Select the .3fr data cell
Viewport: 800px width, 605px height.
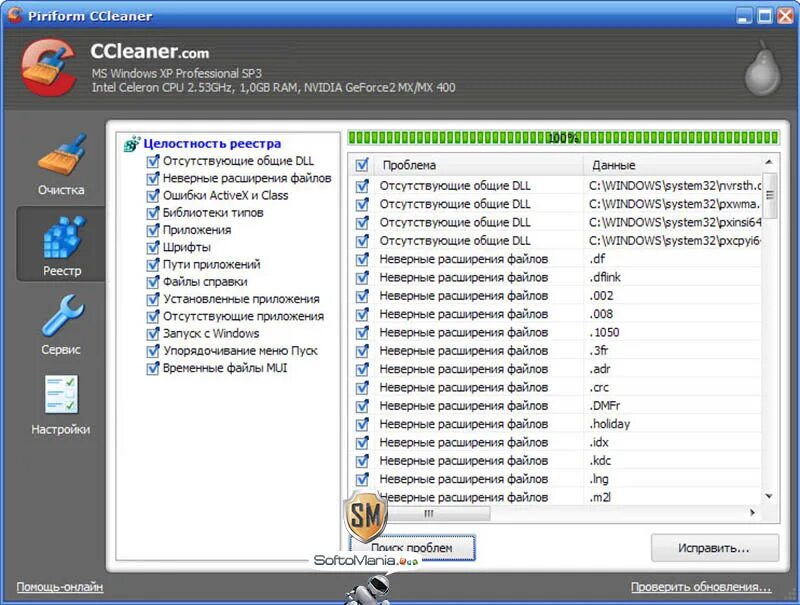click(x=672, y=351)
